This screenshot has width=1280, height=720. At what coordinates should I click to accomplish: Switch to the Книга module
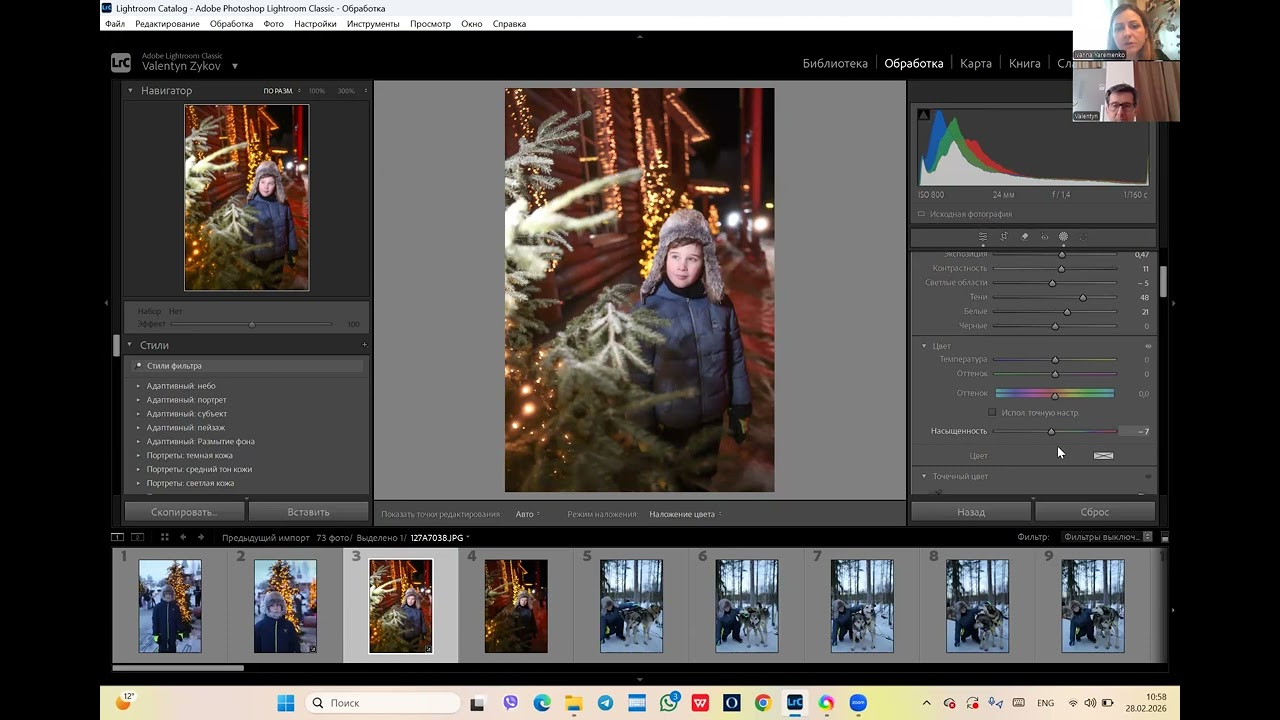tap(1025, 63)
